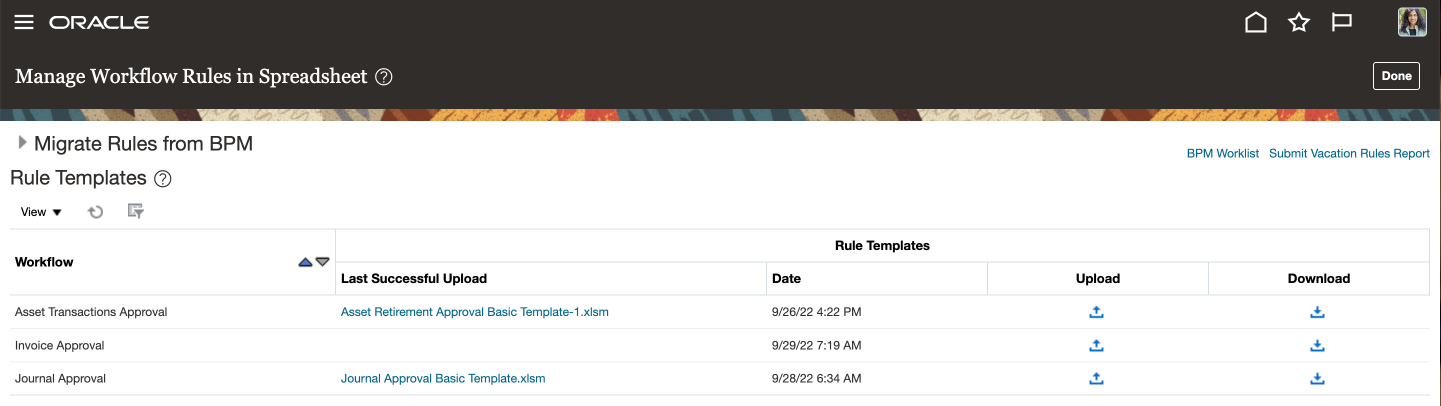Download template for Journal Approval
Image resolution: width=1441 pixels, height=406 pixels.
click(1317, 379)
